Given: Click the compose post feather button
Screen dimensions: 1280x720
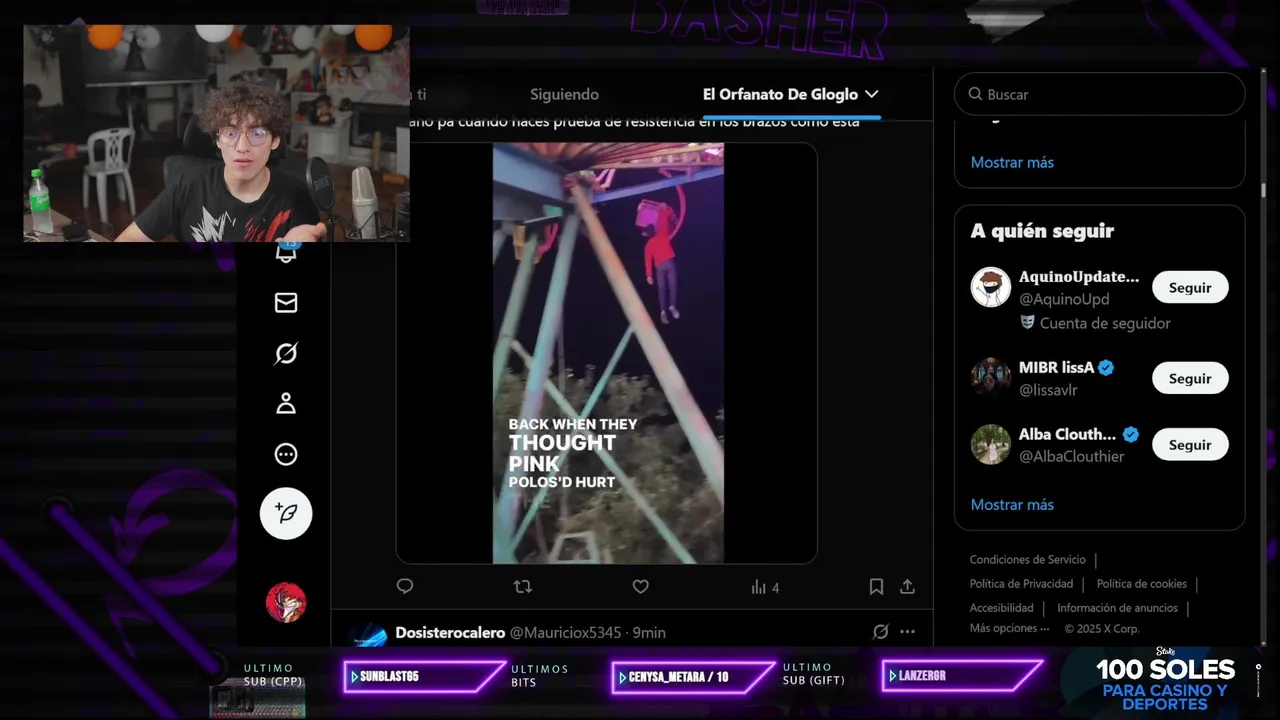Looking at the screenshot, I should click(286, 513).
